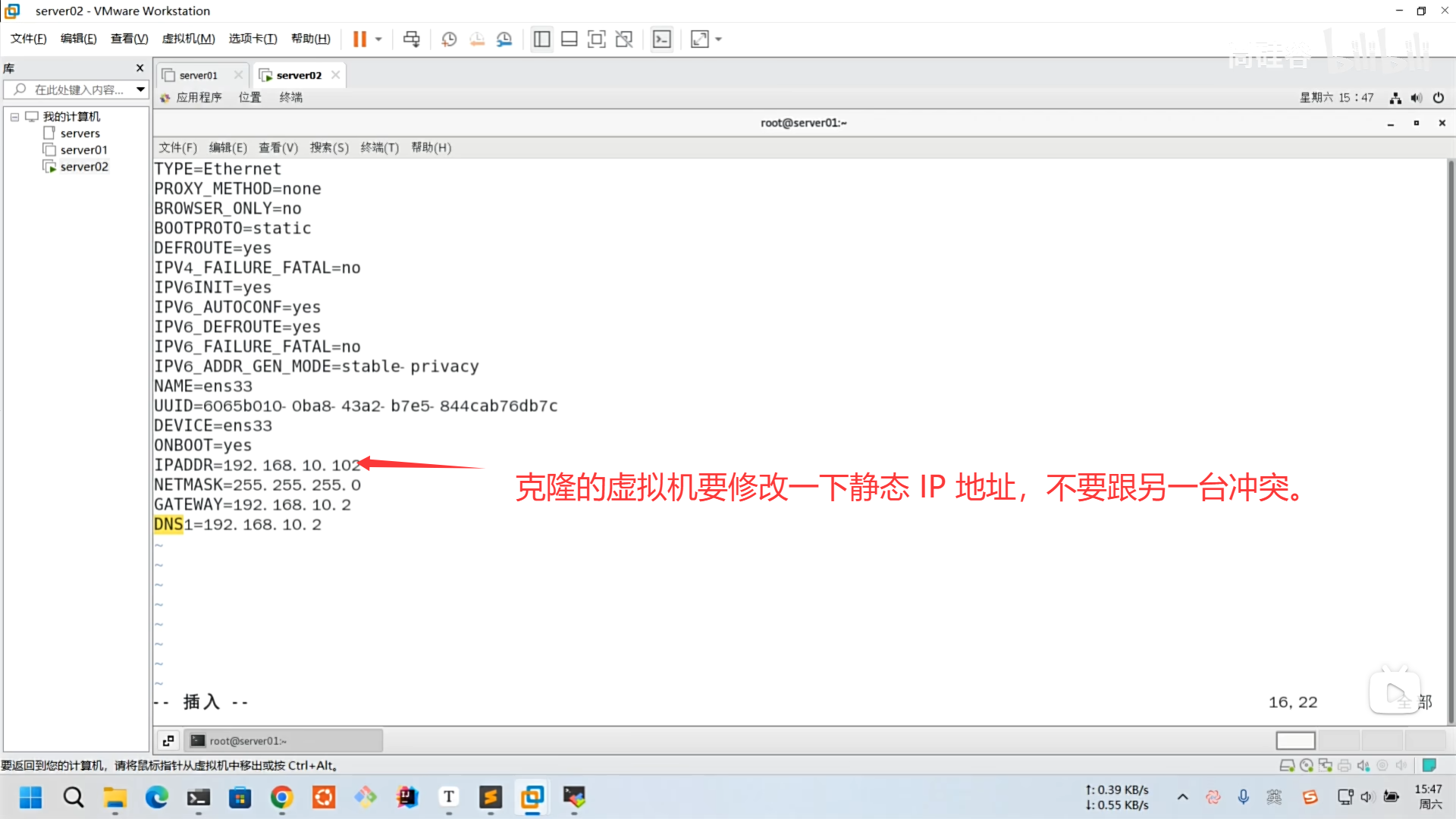1456x819 pixels.
Task: Collapse the 我的计算机 tree node
Action: (x=14, y=117)
